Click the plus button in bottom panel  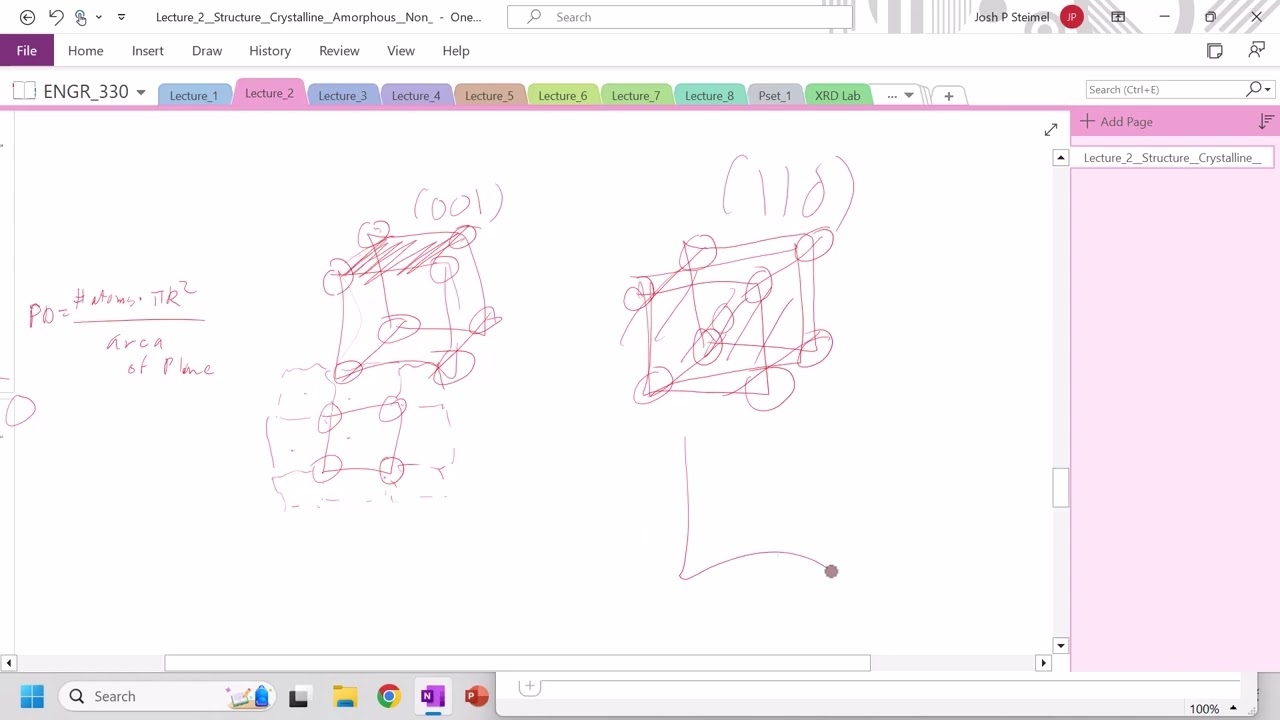529,686
